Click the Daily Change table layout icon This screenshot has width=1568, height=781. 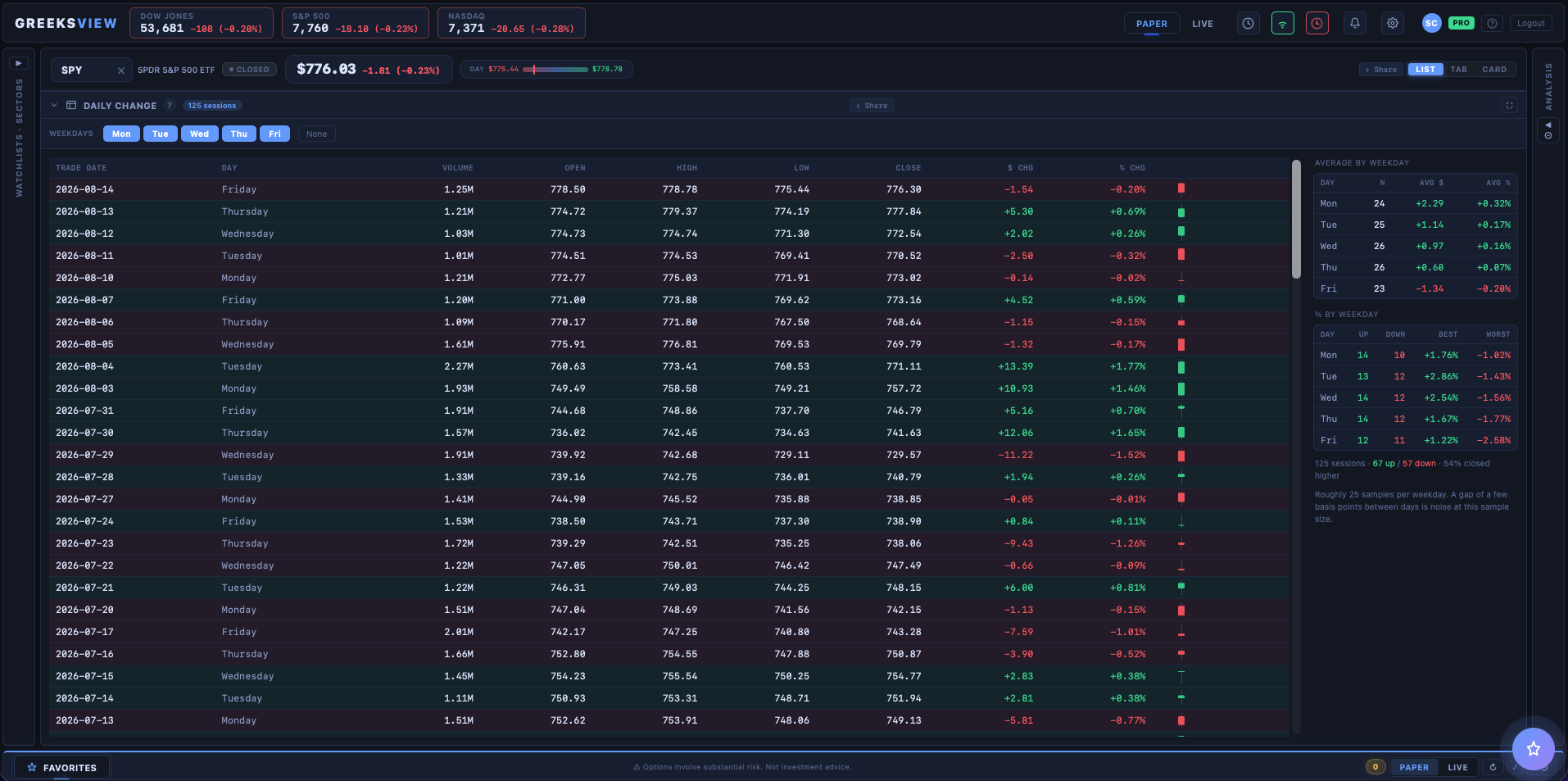point(71,106)
